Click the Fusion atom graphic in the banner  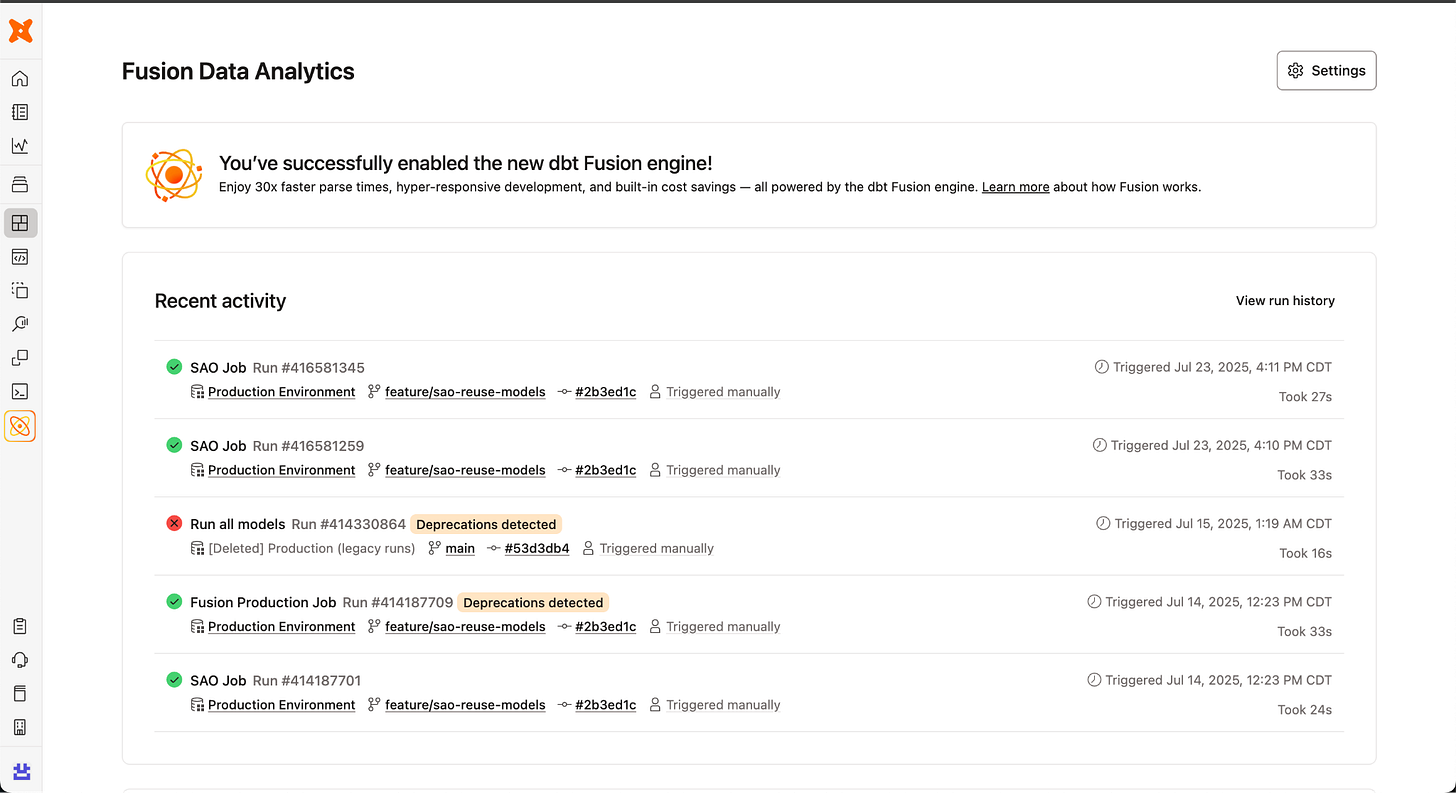[174, 175]
